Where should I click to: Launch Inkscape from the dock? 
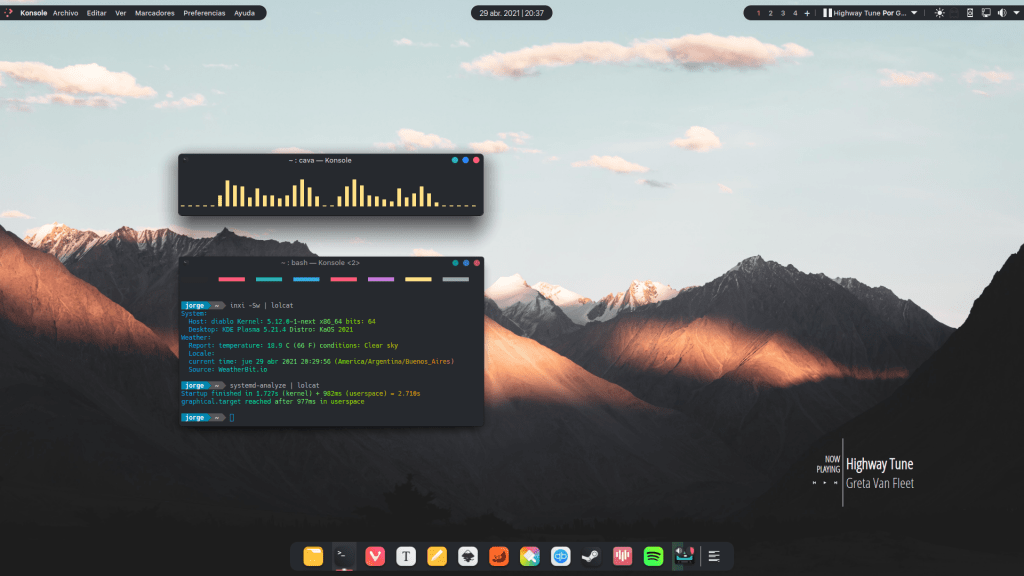pyautogui.click(x=468, y=556)
